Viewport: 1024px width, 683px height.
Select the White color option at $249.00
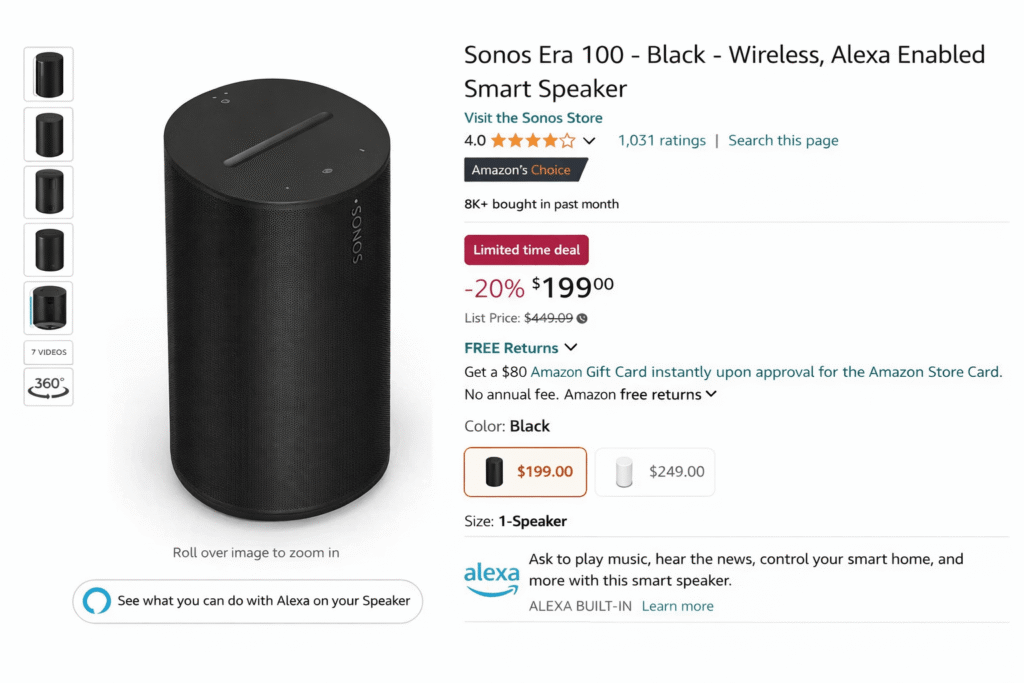pyautogui.click(x=655, y=472)
